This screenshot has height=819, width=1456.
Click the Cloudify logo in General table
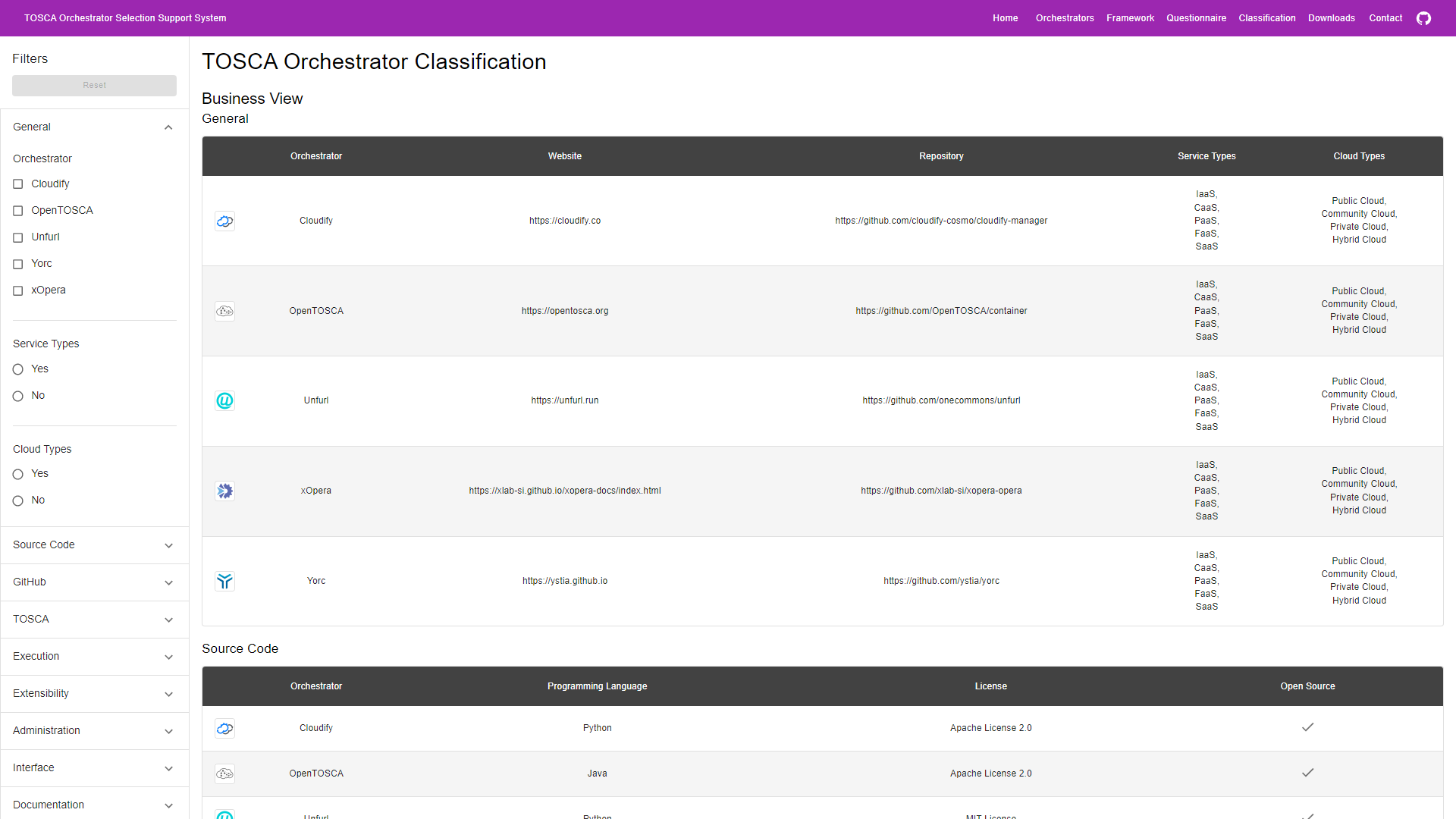pyautogui.click(x=224, y=221)
